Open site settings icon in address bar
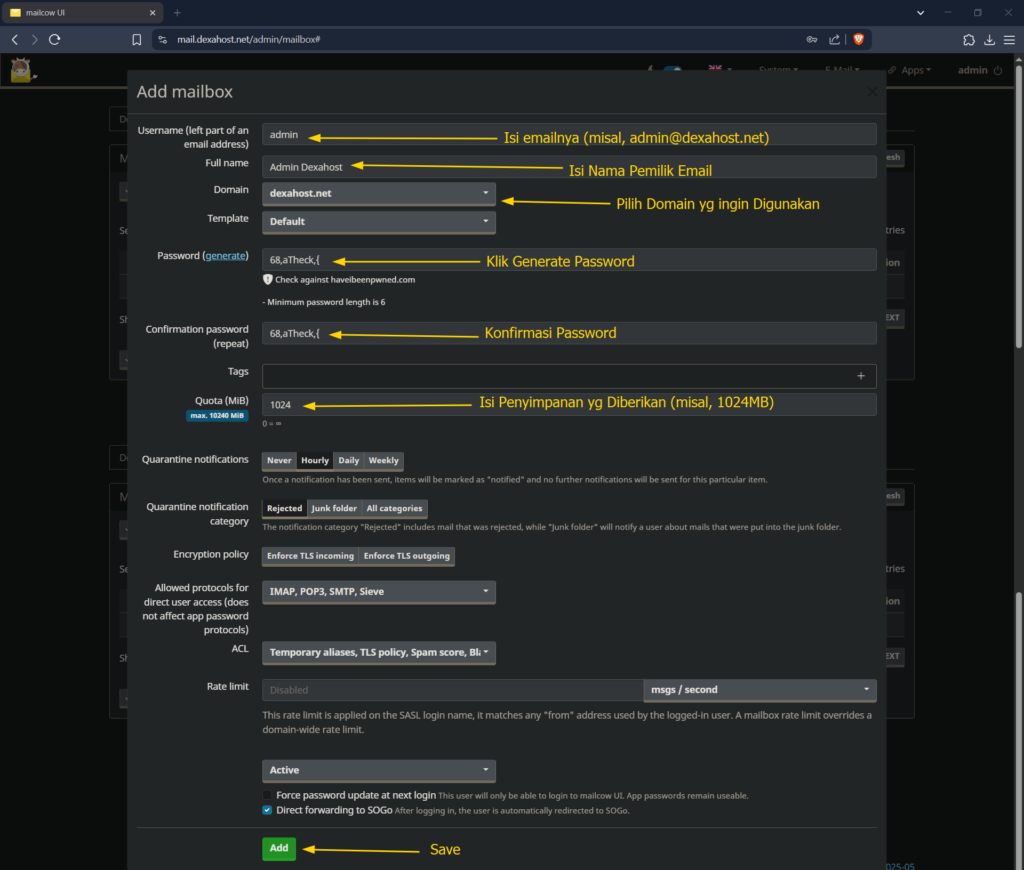The width and height of the screenshot is (1024, 870). (163, 40)
